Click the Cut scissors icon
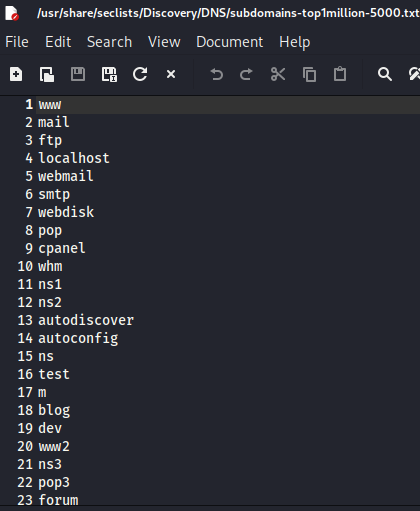This screenshot has height=511, width=420. point(278,74)
